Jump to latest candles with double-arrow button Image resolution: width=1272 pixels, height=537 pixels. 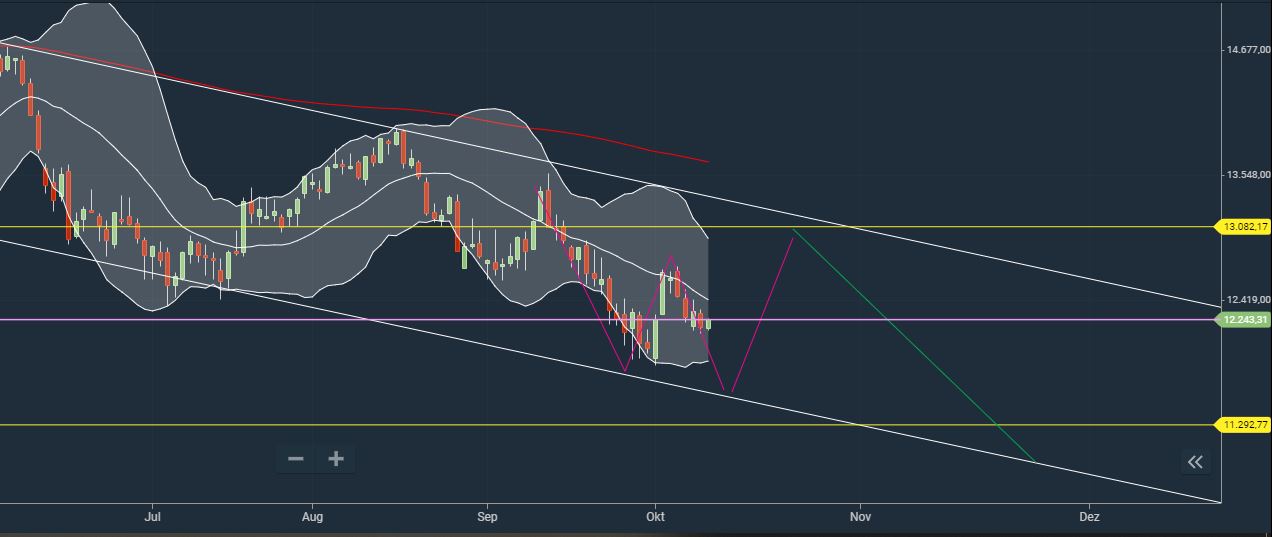point(1194,461)
